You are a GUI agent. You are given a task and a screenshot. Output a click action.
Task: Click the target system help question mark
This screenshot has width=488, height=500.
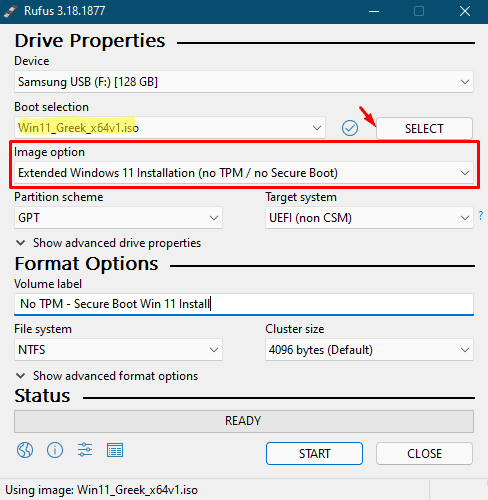click(x=481, y=216)
